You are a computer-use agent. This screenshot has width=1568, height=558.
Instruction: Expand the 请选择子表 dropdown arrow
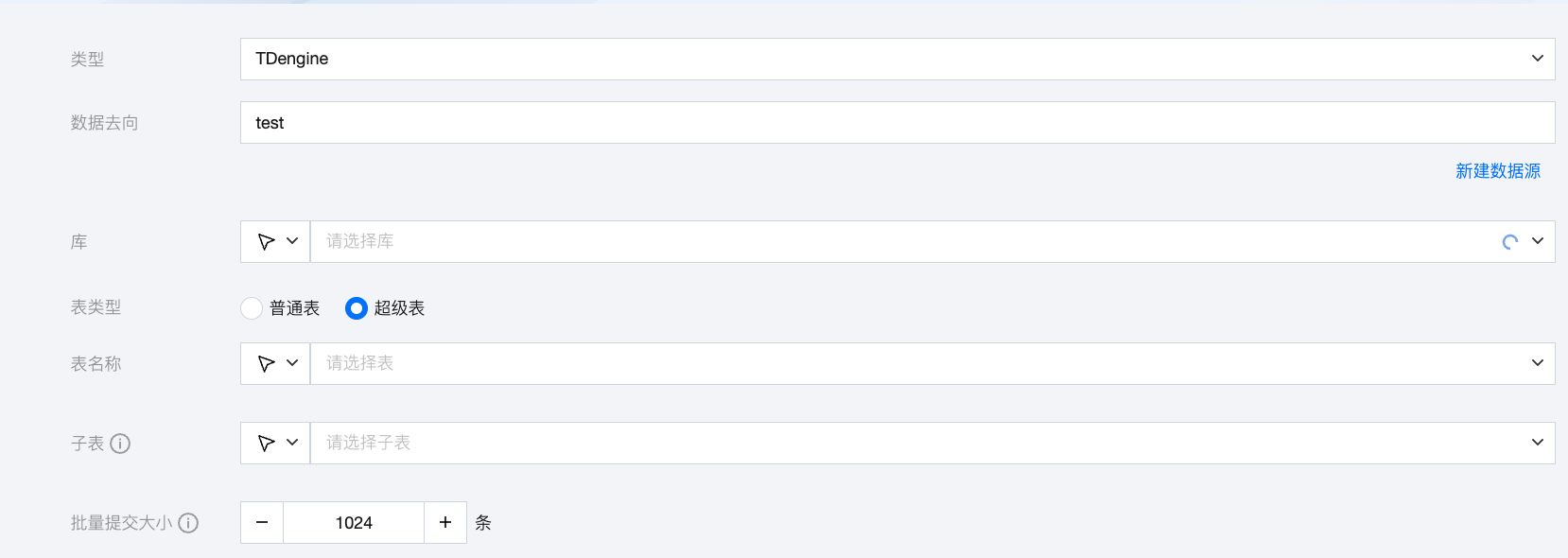click(x=1538, y=443)
